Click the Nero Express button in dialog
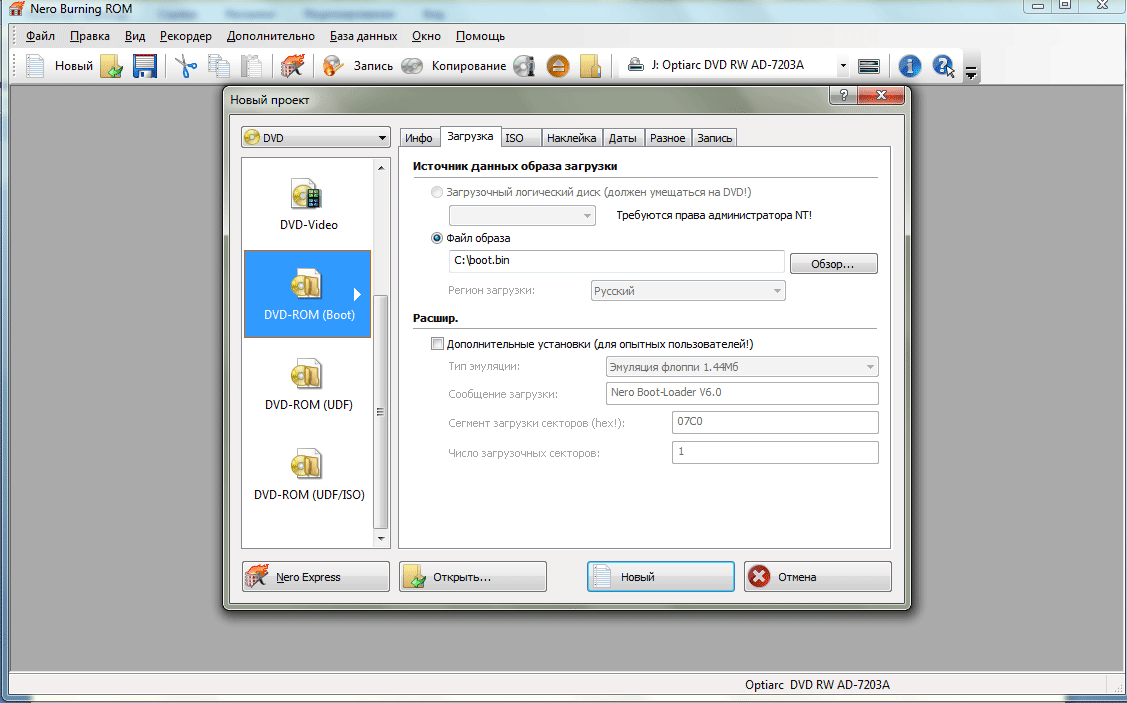This screenshot has height=703, width=1127. pyautogui.click(x=316, y=576)
